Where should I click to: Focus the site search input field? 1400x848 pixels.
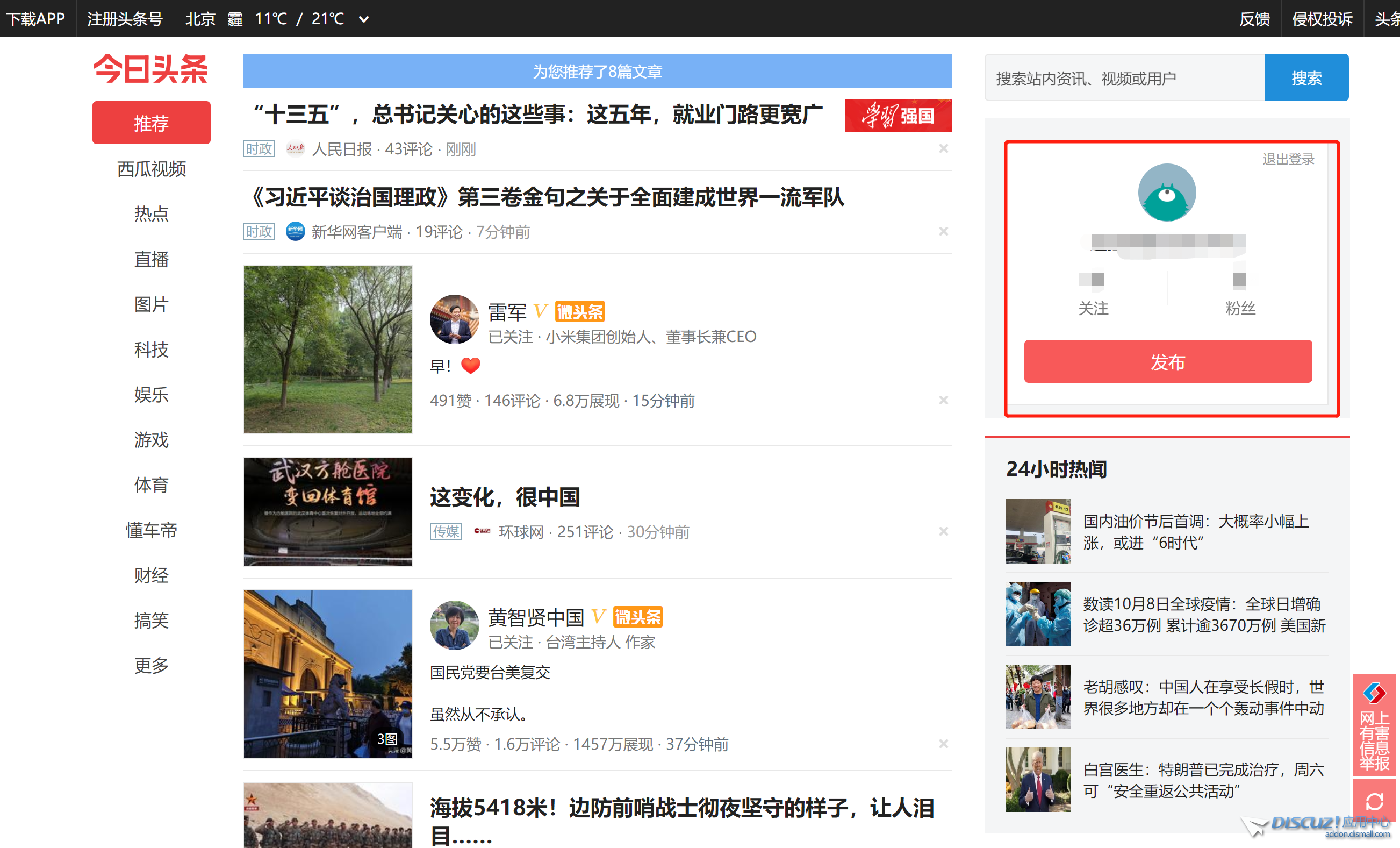pyautogui.click(x=1125, y=78)
